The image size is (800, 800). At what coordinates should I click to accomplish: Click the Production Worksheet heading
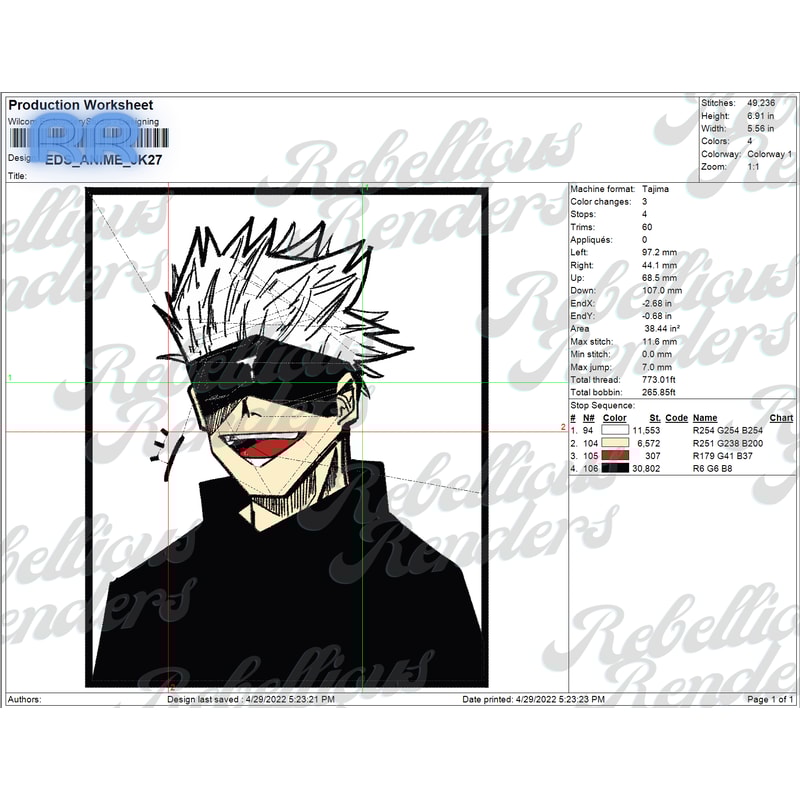(80, 104)
